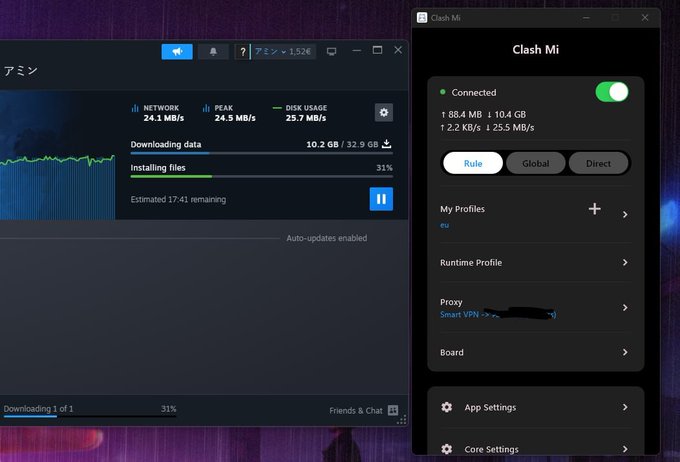The image size is (680, 462).
Task: Click Downloading 1 of 1 status
Action: (x=38, y=409)
